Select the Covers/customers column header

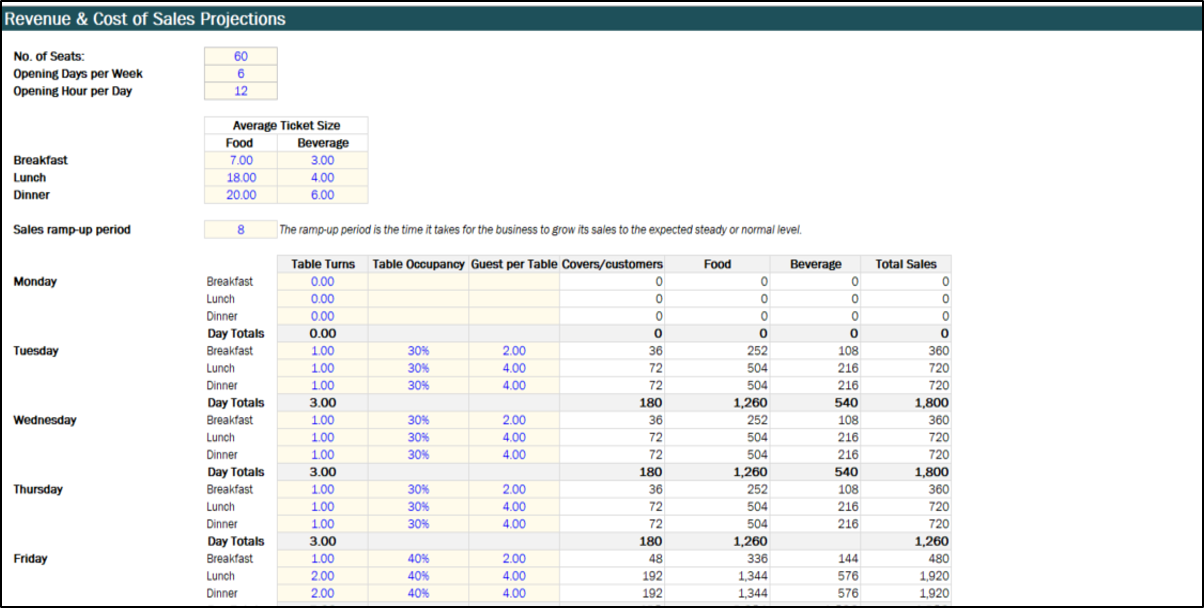coord(613,264)
